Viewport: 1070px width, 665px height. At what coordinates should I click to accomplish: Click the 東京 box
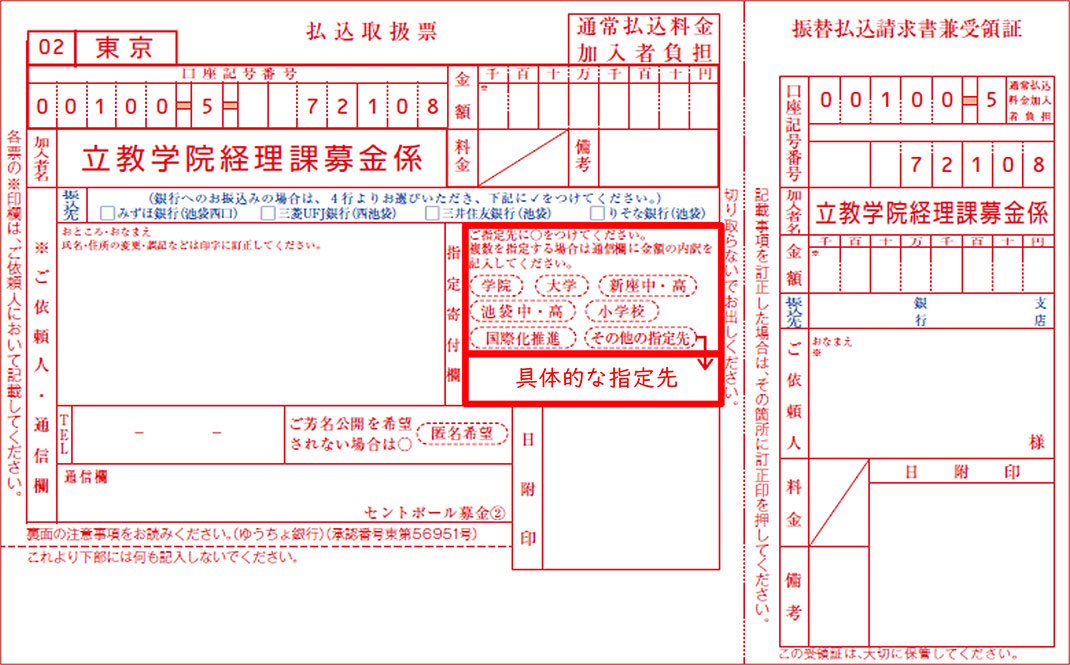point(126,48)
